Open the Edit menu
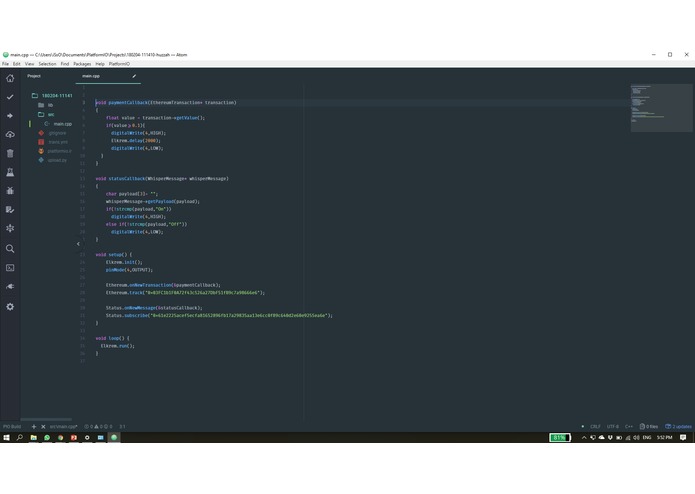The height and width of the screenshot is (494, 695). click(x=16, y=64)
